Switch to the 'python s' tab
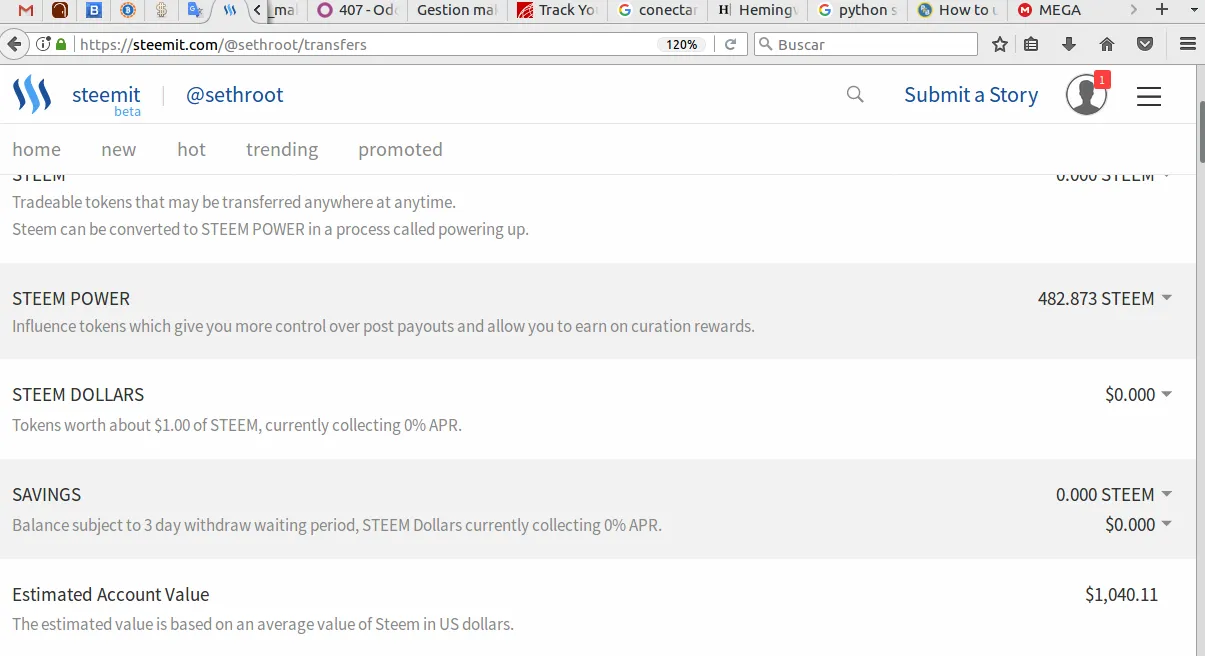Screen dimensions: 1205x656 tap(857, 11)
